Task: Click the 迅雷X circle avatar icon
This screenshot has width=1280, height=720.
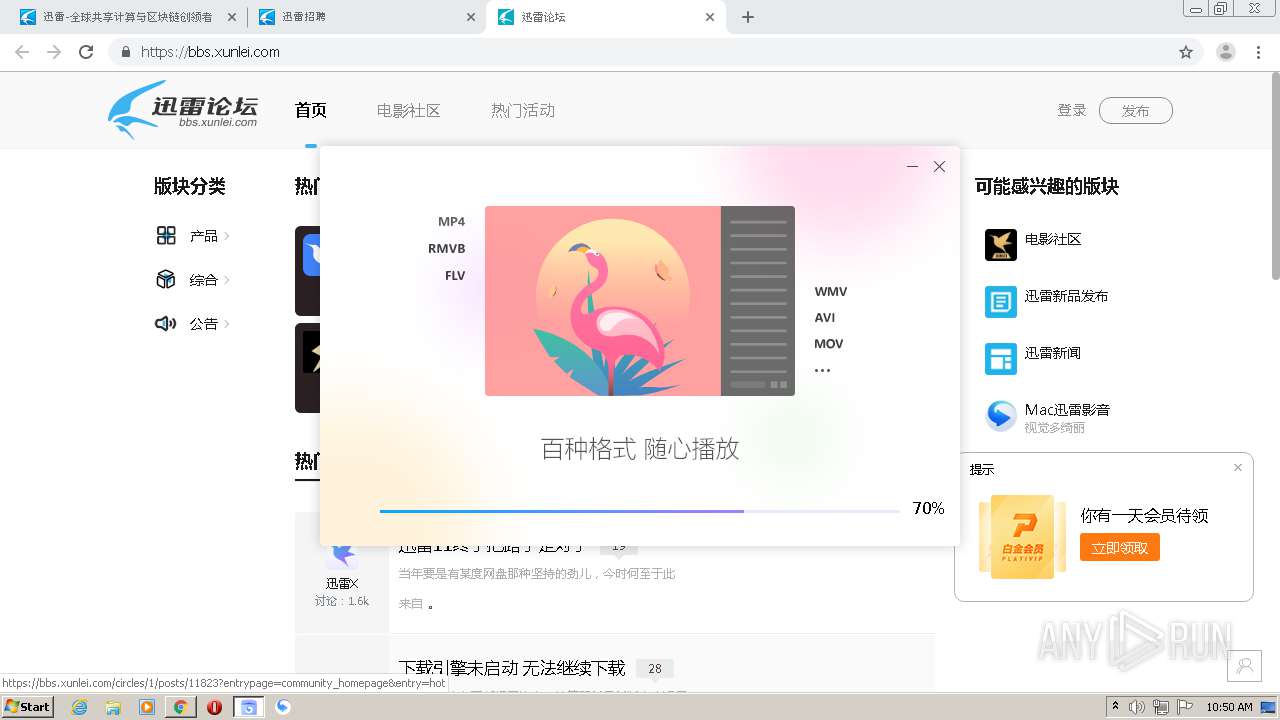Action: tap(342, 556)
